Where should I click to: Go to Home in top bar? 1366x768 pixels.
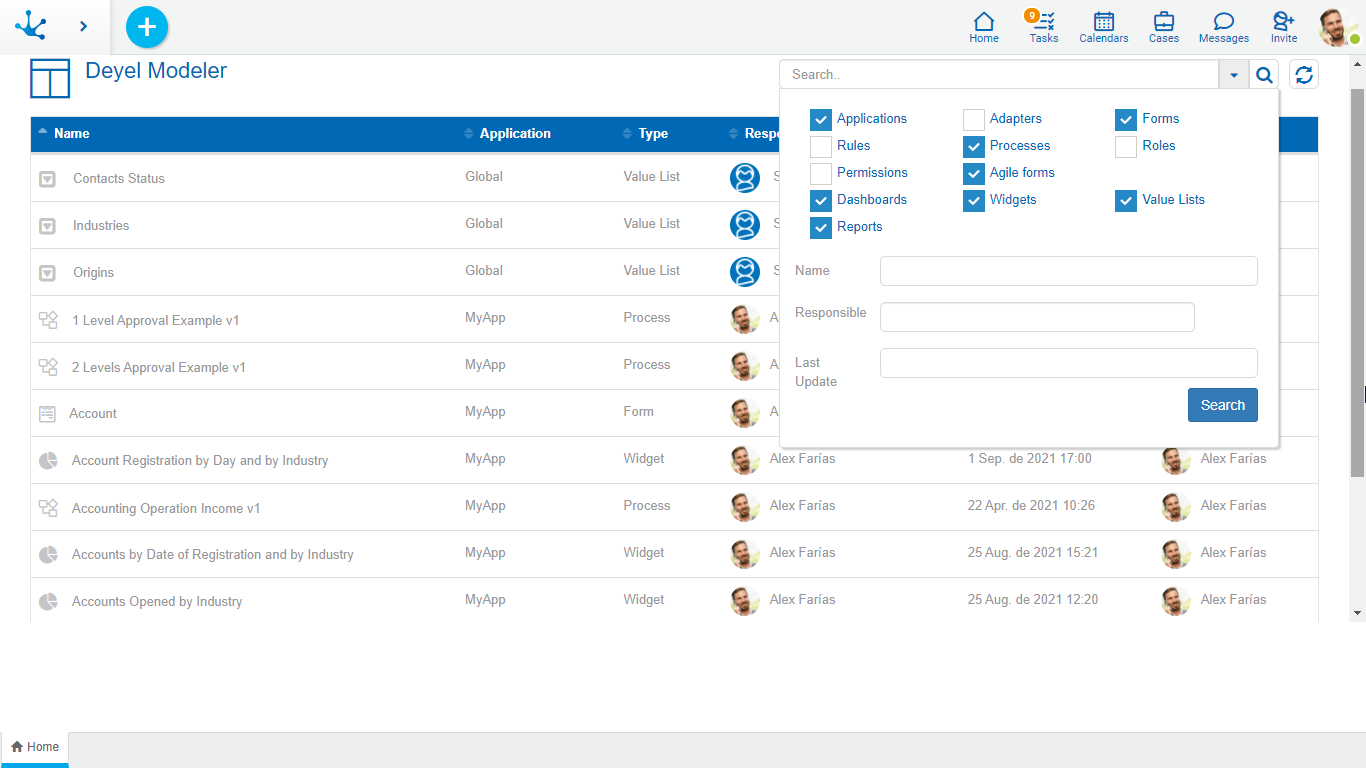tap(984, 27)
